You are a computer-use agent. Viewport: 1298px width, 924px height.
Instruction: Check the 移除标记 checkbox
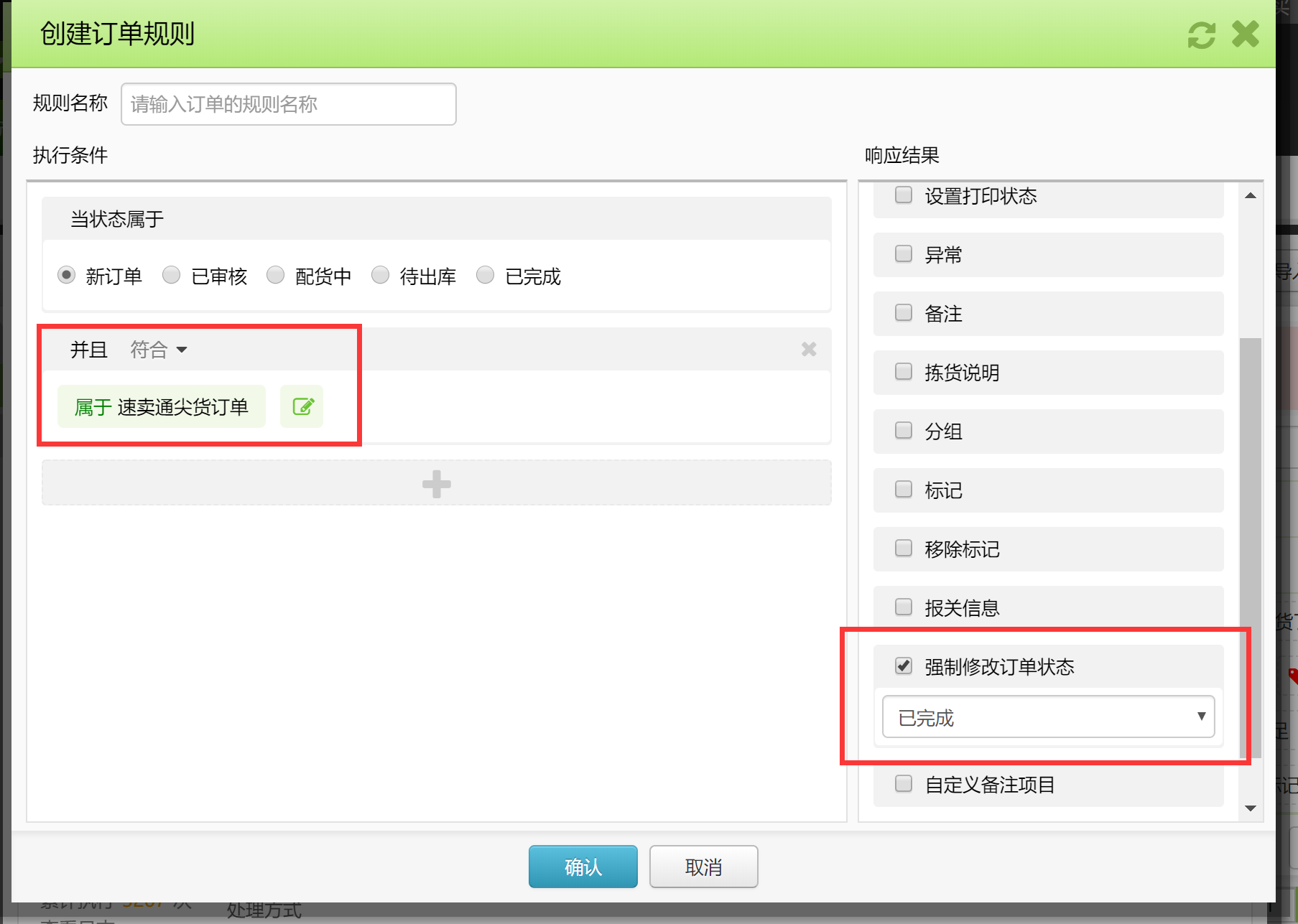click(x=904, y=549)
